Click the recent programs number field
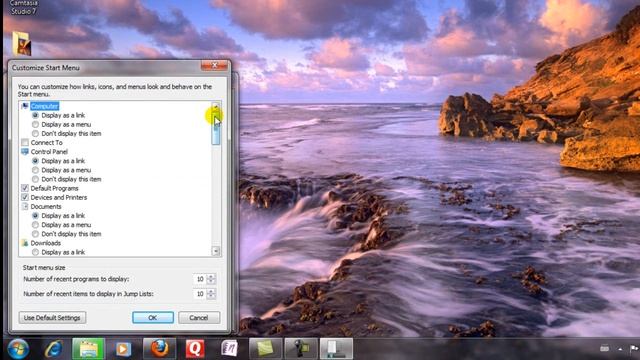Screen dimensions: 640x360 (200, 279)
